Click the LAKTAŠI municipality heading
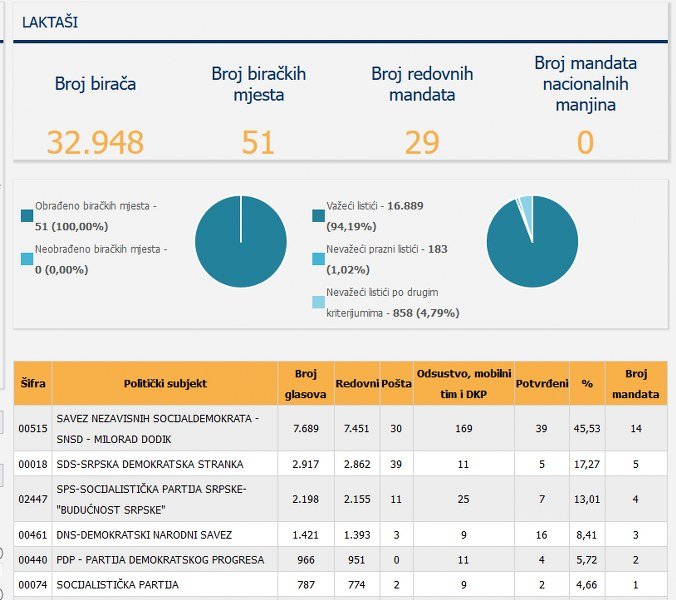Screen dimensions: 676x600 (x=50, y=21)
